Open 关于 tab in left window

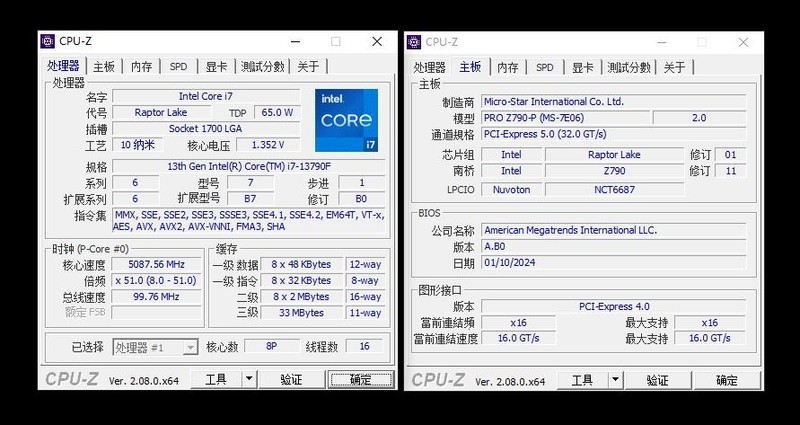tap(308, 66)
